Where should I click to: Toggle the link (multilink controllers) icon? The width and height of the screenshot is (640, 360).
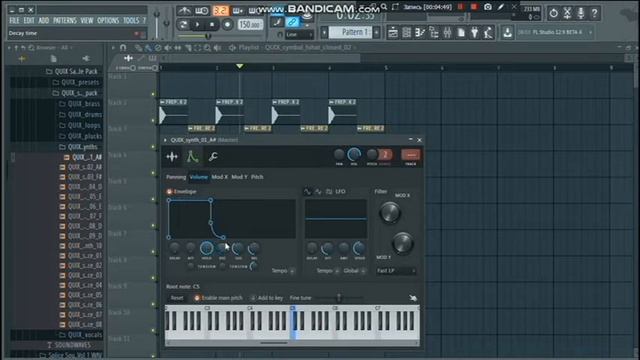coord(292,22)
